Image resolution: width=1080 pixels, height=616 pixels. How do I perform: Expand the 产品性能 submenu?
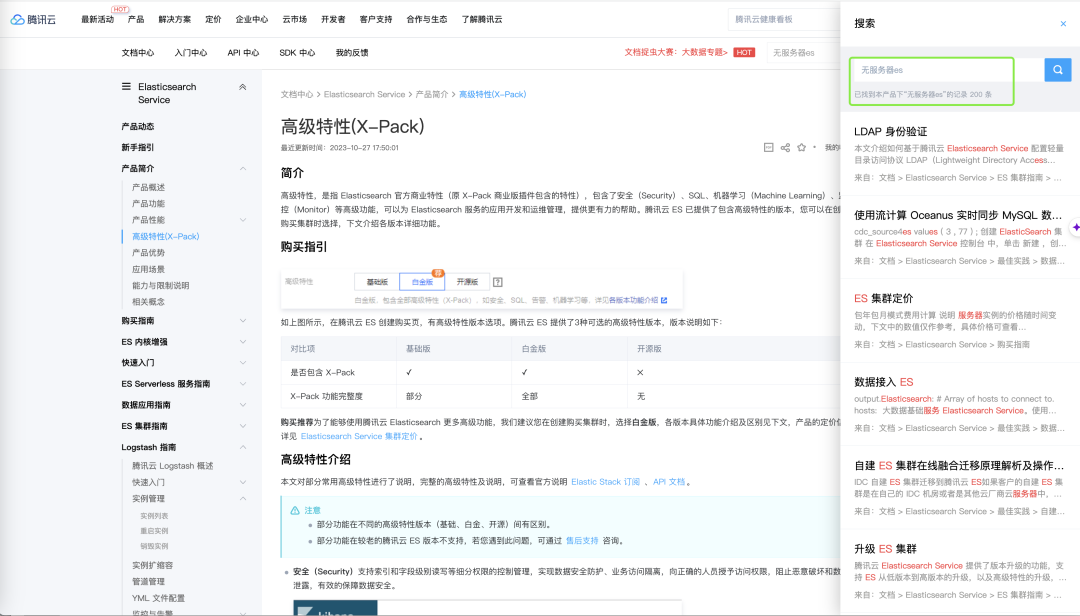coord(243,220)
